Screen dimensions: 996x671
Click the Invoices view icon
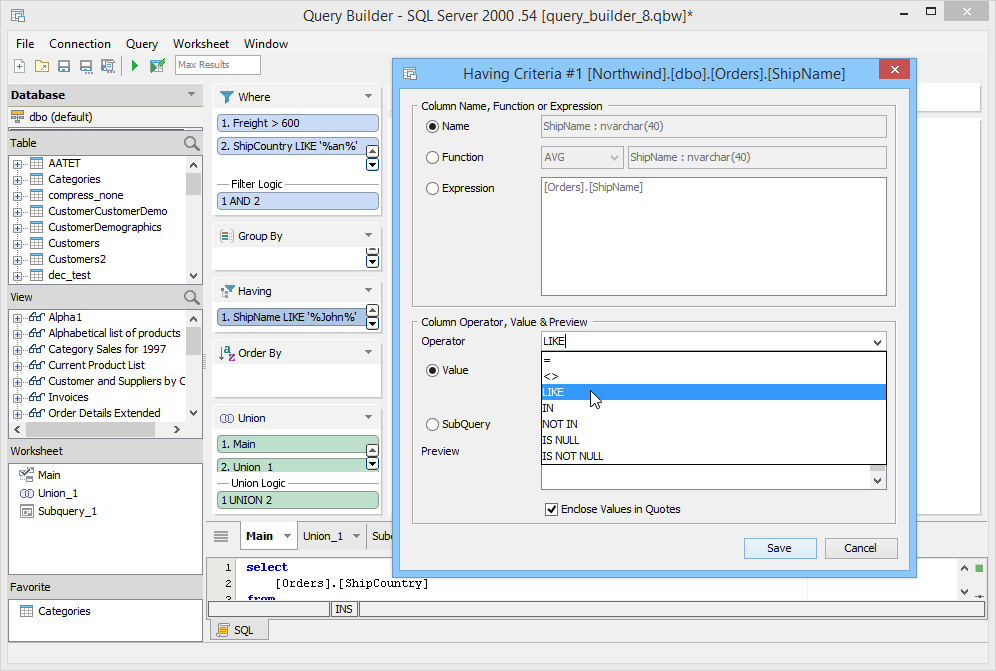pos(37,397)
